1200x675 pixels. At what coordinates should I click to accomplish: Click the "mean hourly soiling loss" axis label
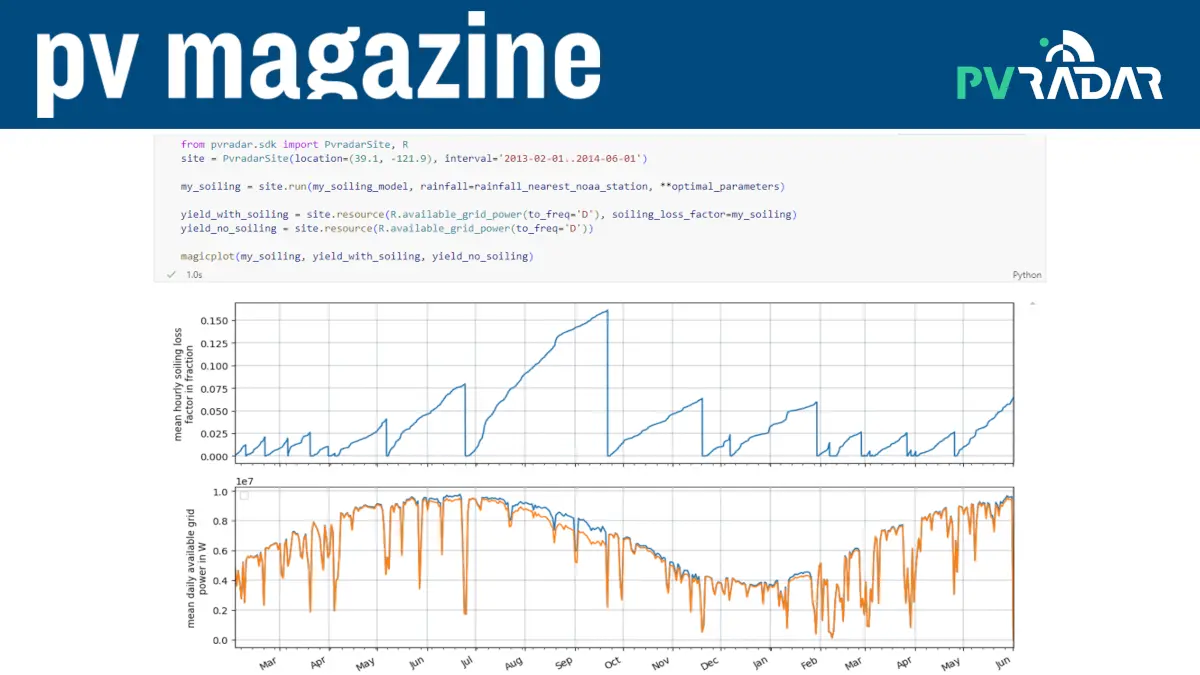tap(185, 384)
